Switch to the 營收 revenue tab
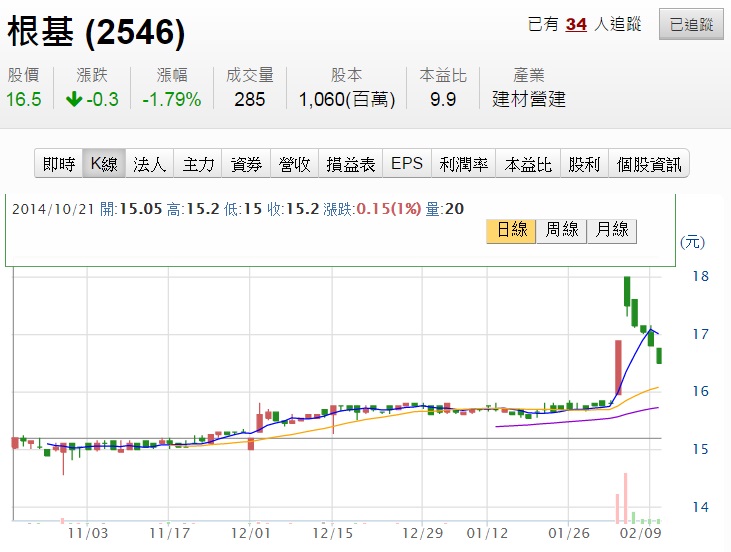This screenshot has height=552, width=731. click(294, 164)
